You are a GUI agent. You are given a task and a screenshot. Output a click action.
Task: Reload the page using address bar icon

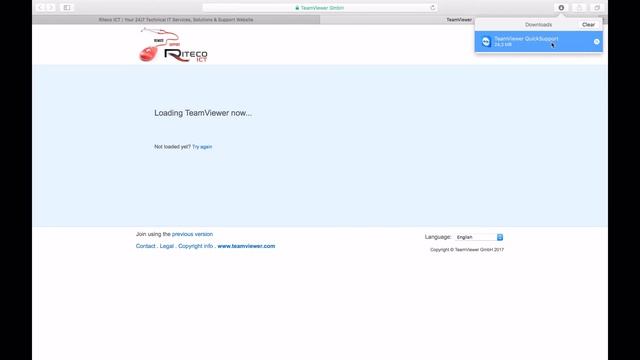pyautogui.click(x=433, y=8)
